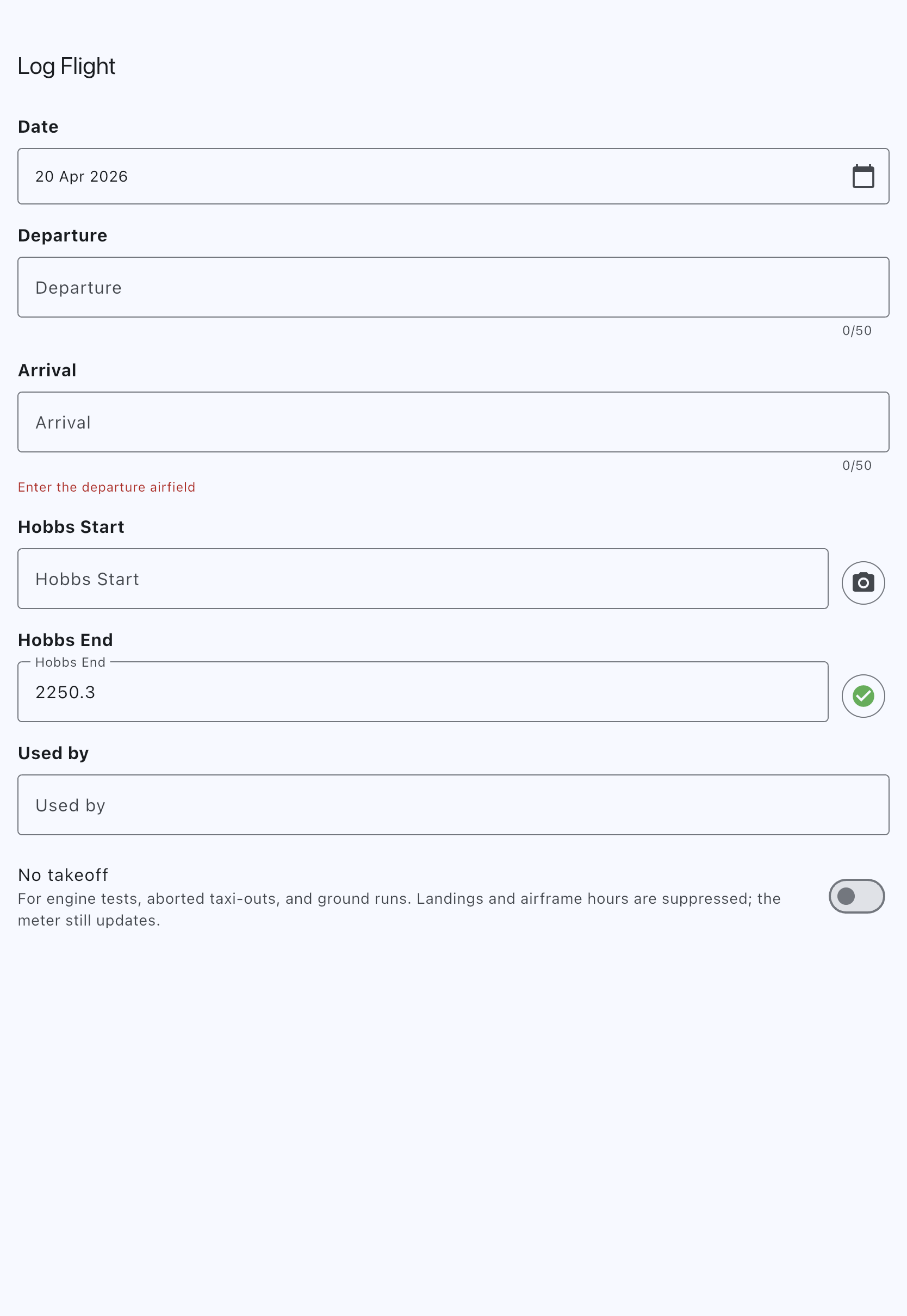Click the Departure field label
907x1316 pixels.
[63, 235]
